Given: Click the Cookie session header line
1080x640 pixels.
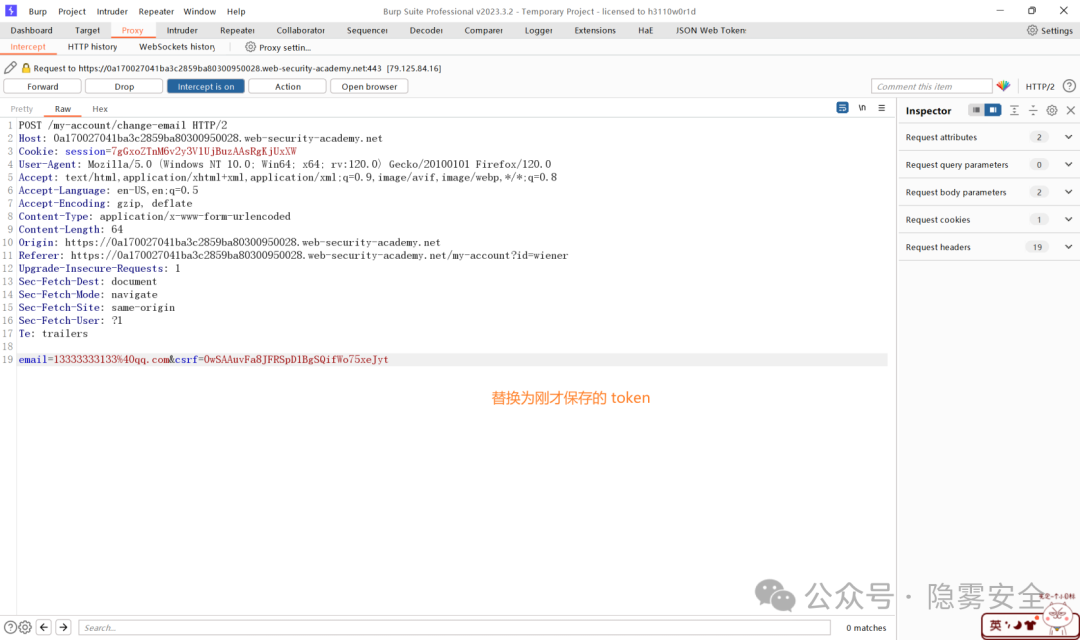Looking at the screenshot, I should (157, 151).
